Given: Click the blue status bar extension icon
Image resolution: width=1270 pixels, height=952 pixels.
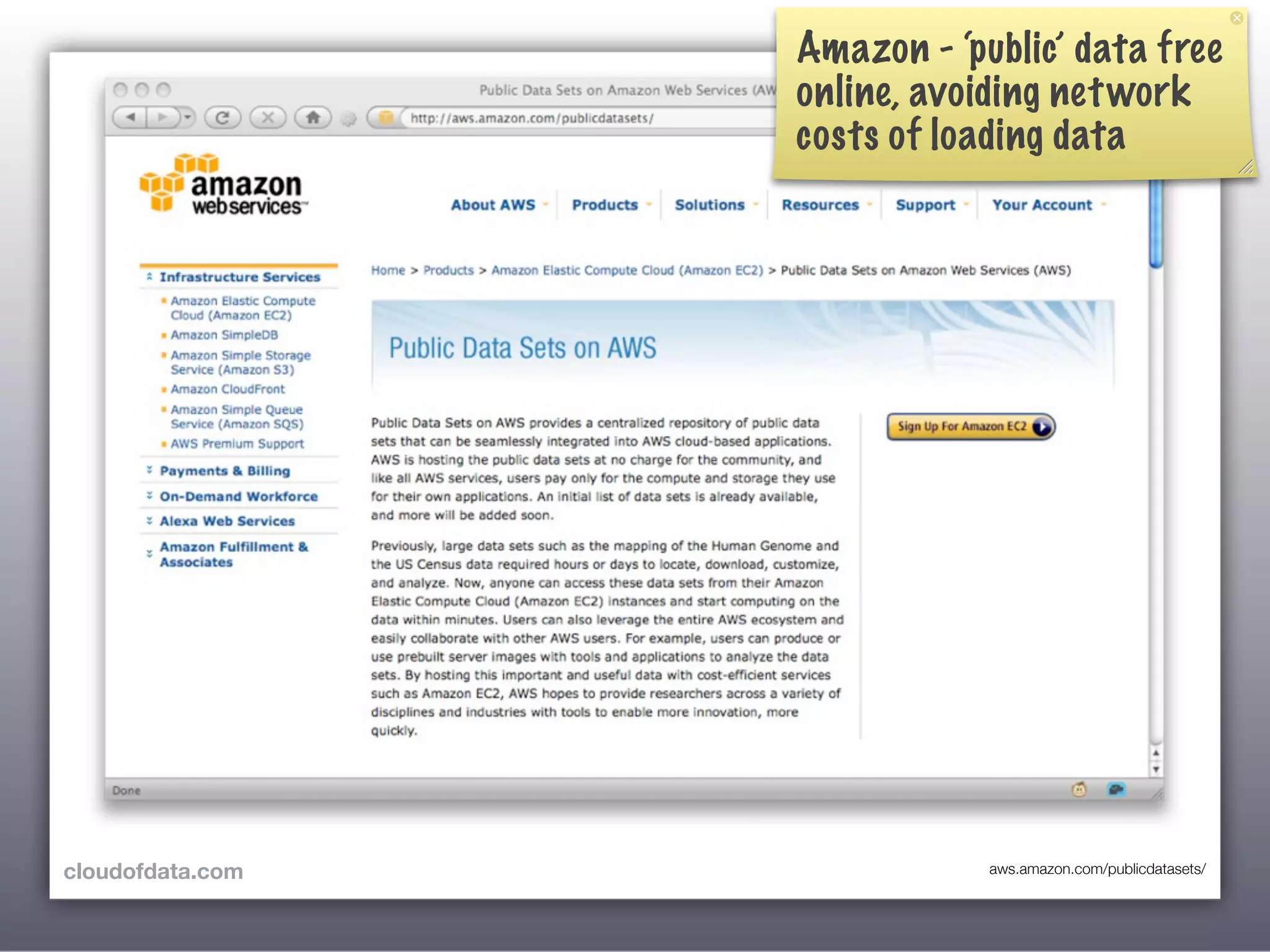Looking at the screenshot, I should coord(1116,790).
